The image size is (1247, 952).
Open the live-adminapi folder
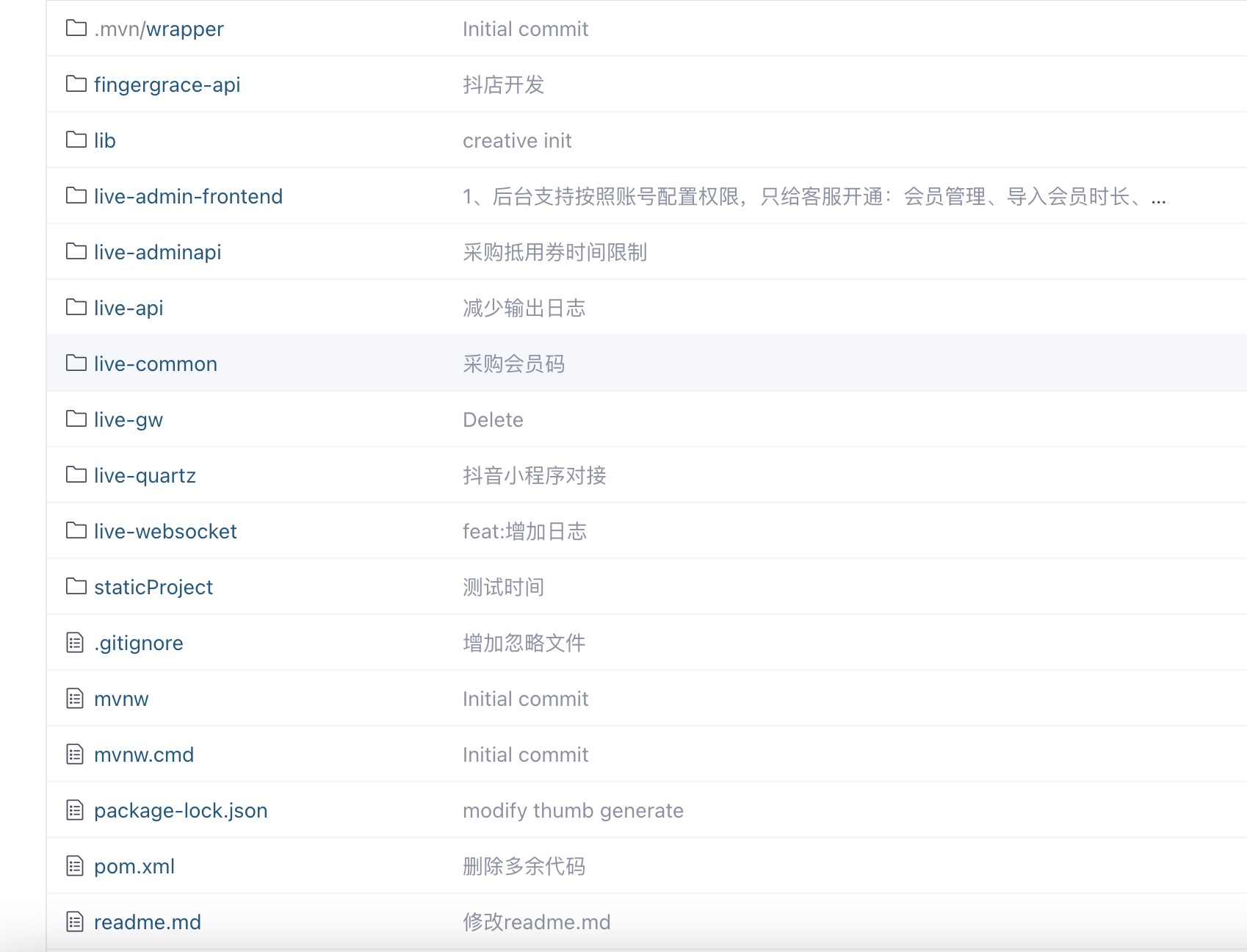tap(158, 253)
